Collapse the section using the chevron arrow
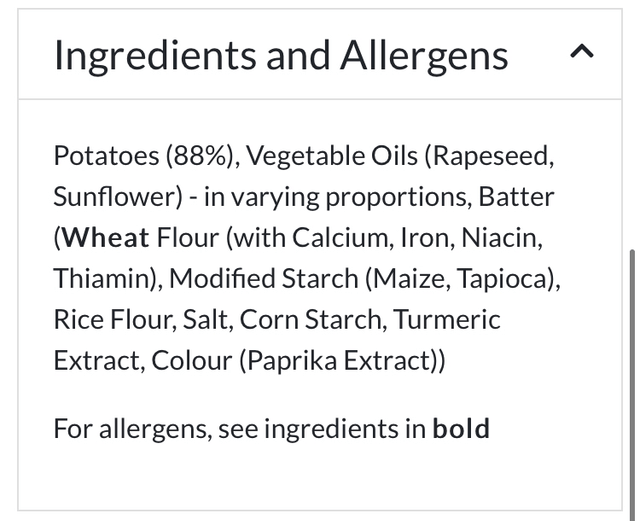This screenshot has height=521, width=640. click(x=581, y=53)
